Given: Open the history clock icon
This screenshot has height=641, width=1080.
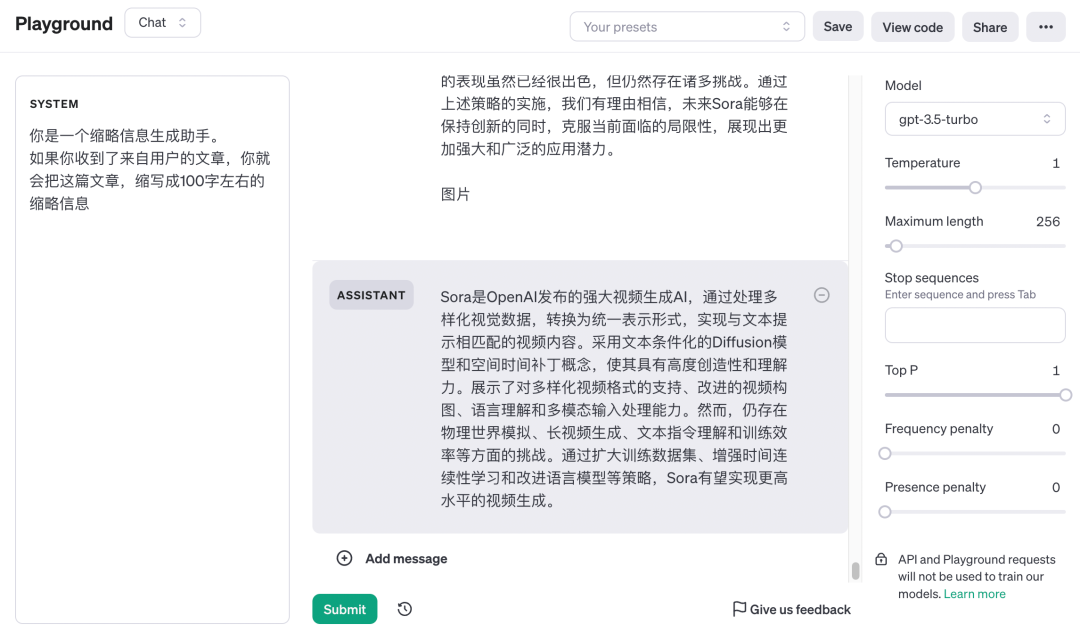Looking at the screenshot, I should coord(405,609).
